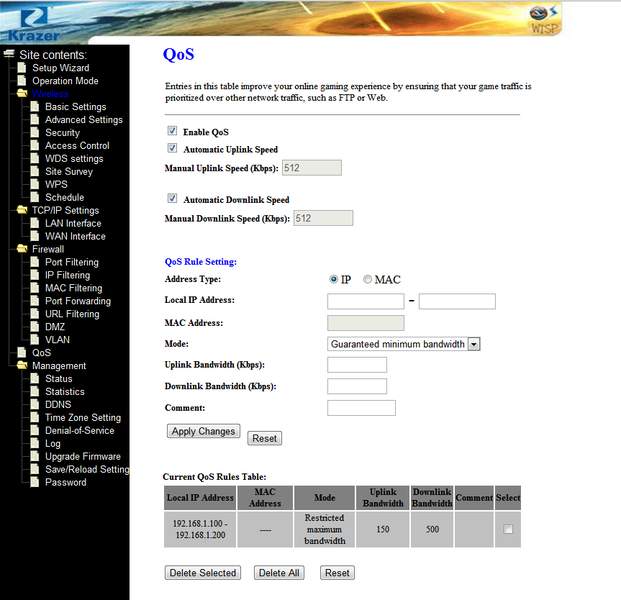621x600 pixels.
Task: Click page icon beside LAN Interface
Action: (35, 223)
